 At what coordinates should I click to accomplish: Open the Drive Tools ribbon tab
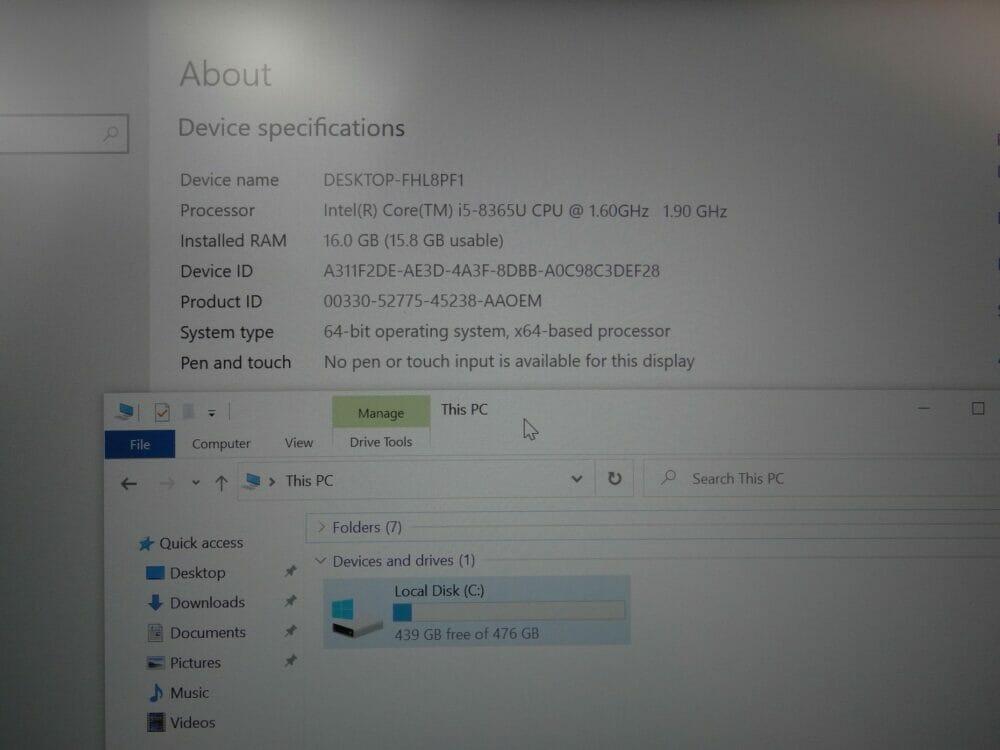[381, 441]
